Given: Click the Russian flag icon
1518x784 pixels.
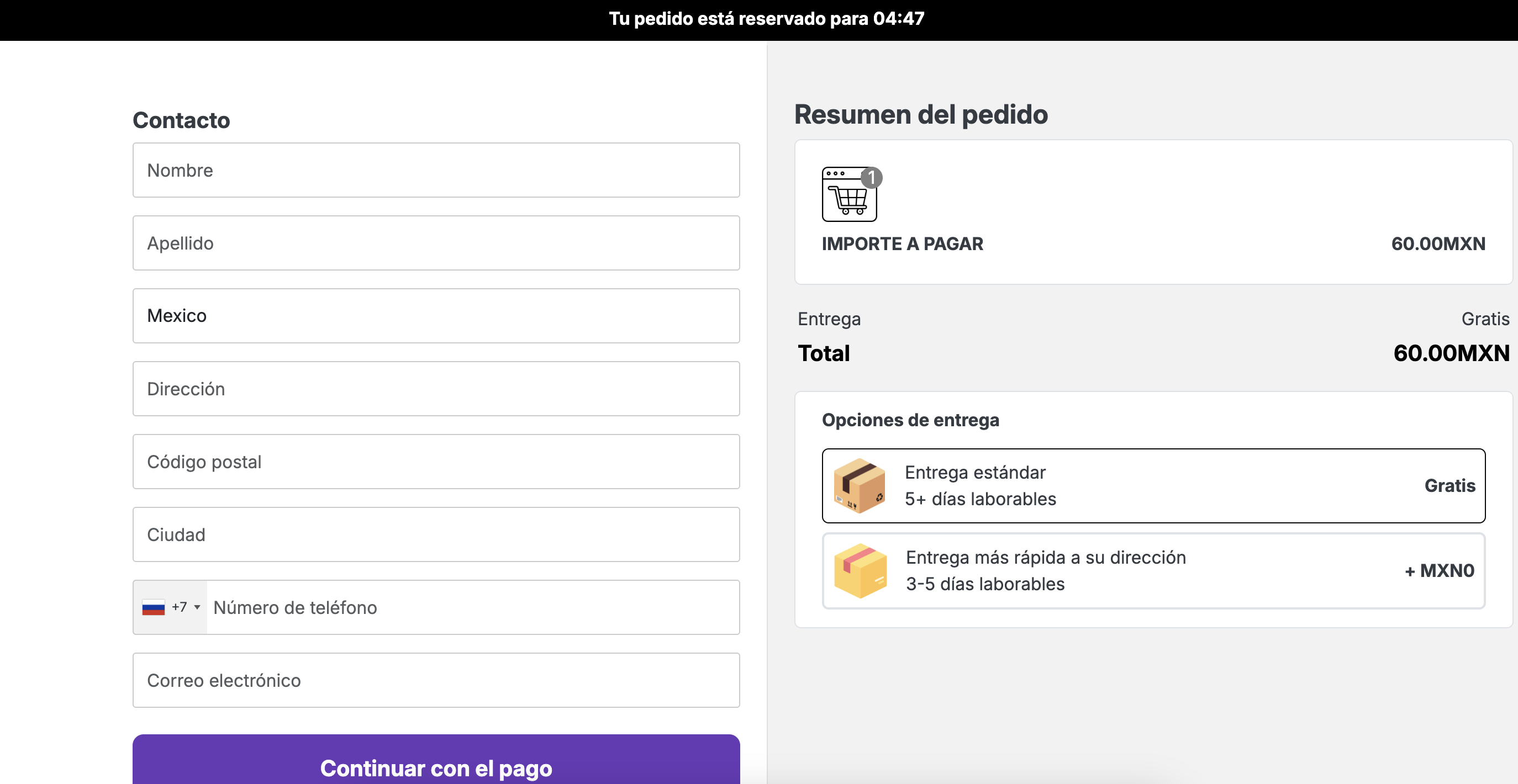Looking at the screenshot, I should click(x=153, y=607).
